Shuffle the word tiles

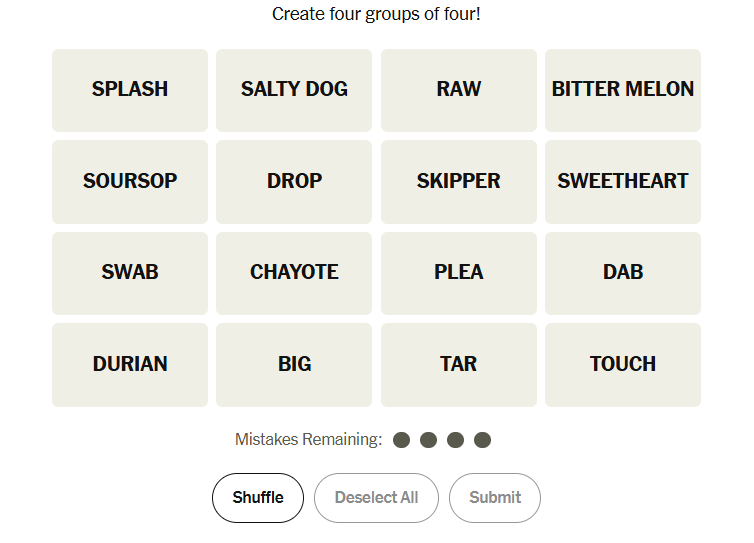tap(258, 498)
